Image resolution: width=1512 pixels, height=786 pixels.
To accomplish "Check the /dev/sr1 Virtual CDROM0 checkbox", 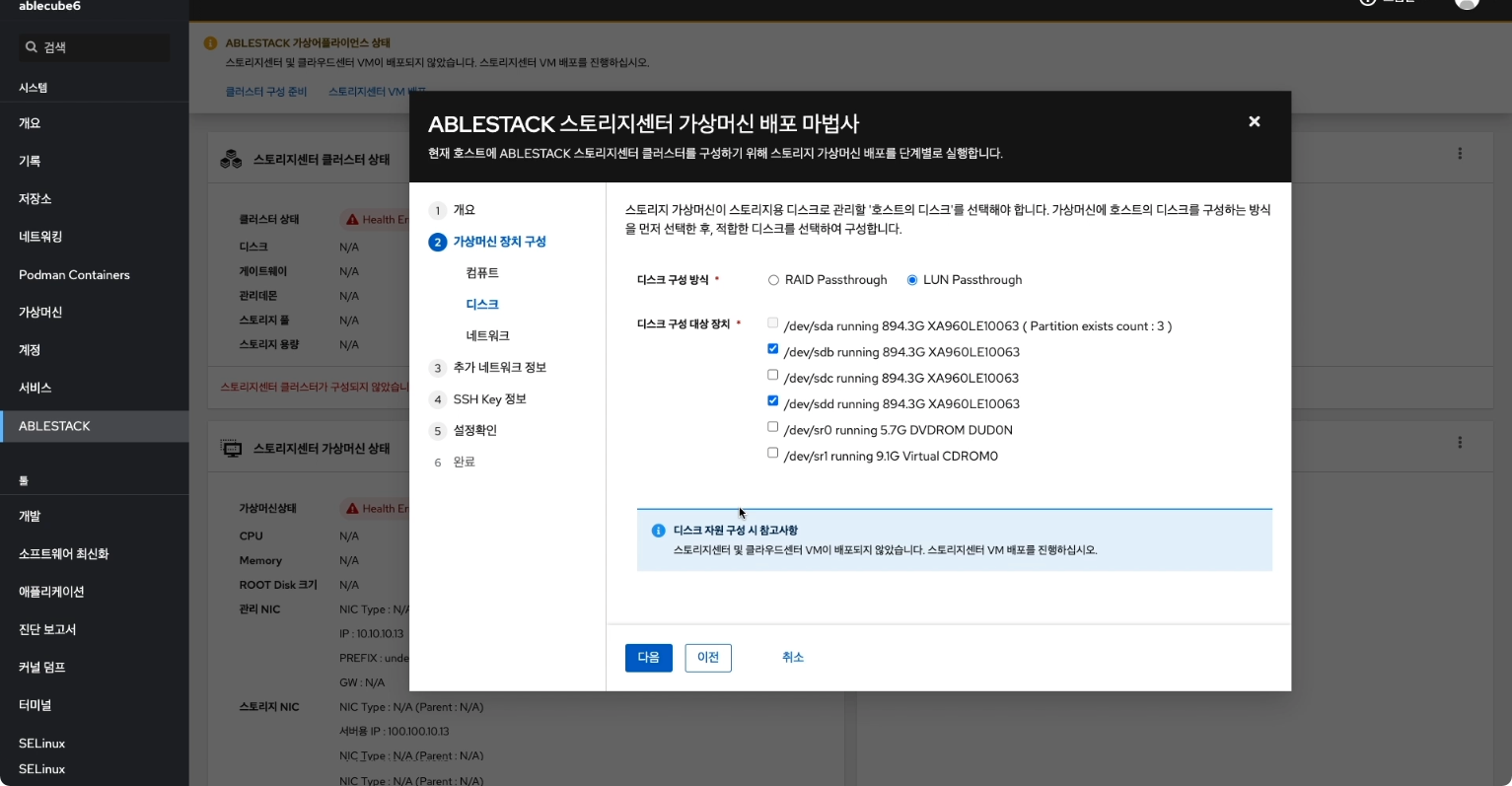I will (772, 453).
